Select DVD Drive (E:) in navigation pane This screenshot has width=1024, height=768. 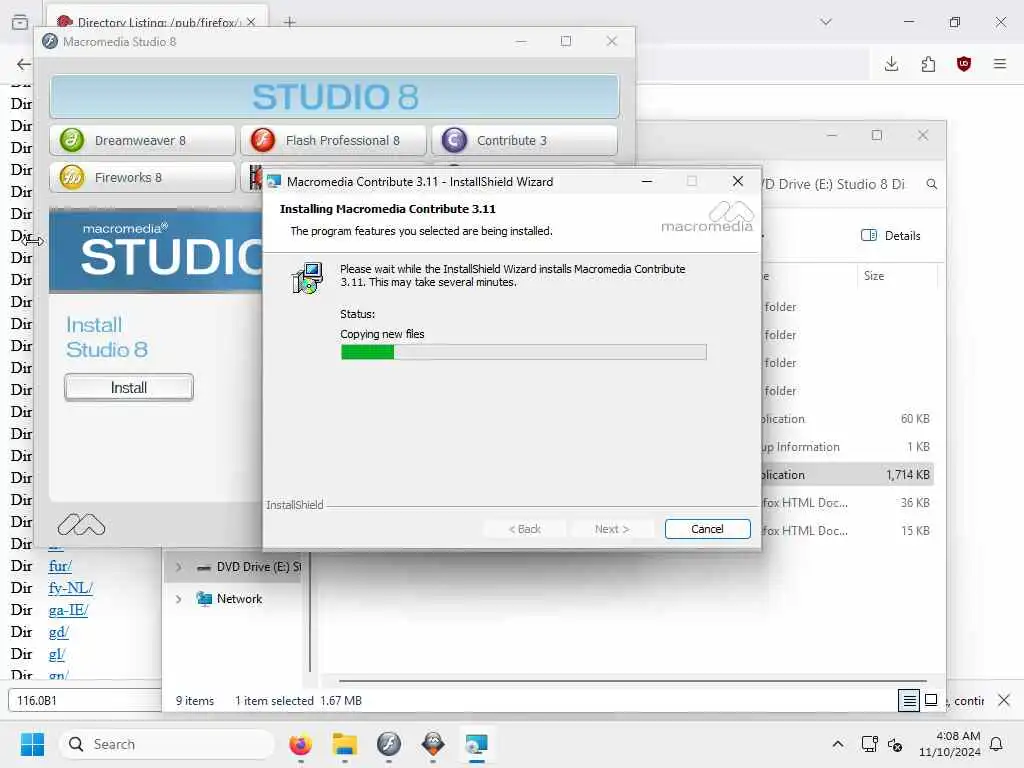(249, 567)
